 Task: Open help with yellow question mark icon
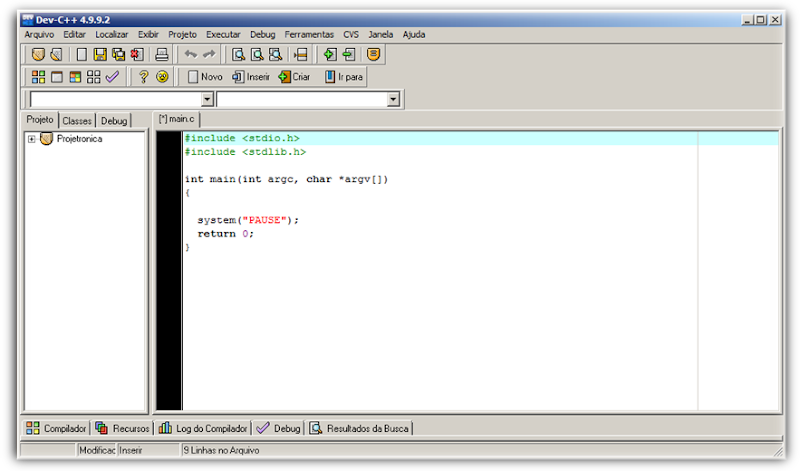point(143,77)
